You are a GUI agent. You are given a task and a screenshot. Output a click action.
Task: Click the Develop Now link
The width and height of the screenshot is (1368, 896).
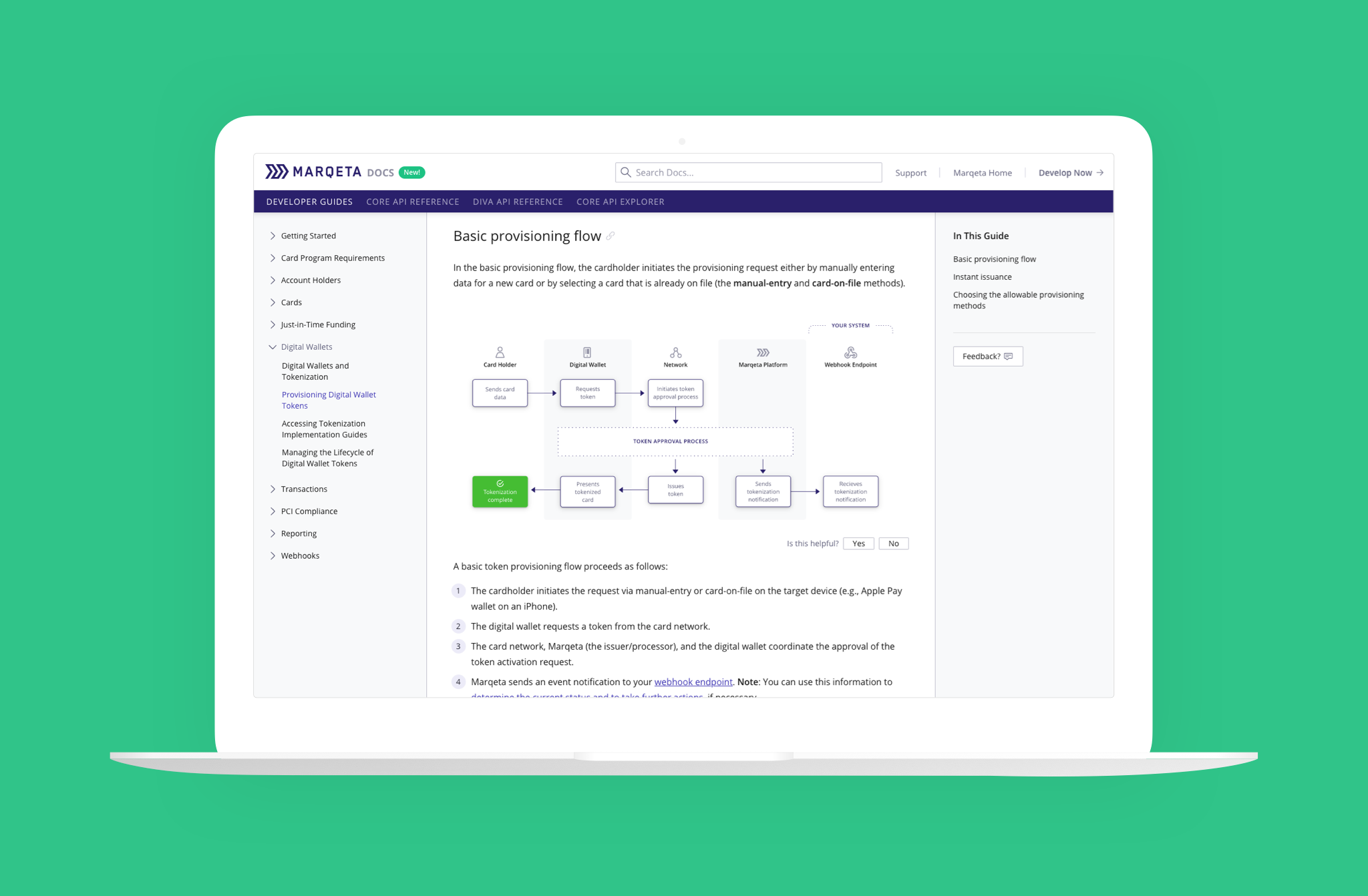pyautogui.click(x=1071, y=173)
